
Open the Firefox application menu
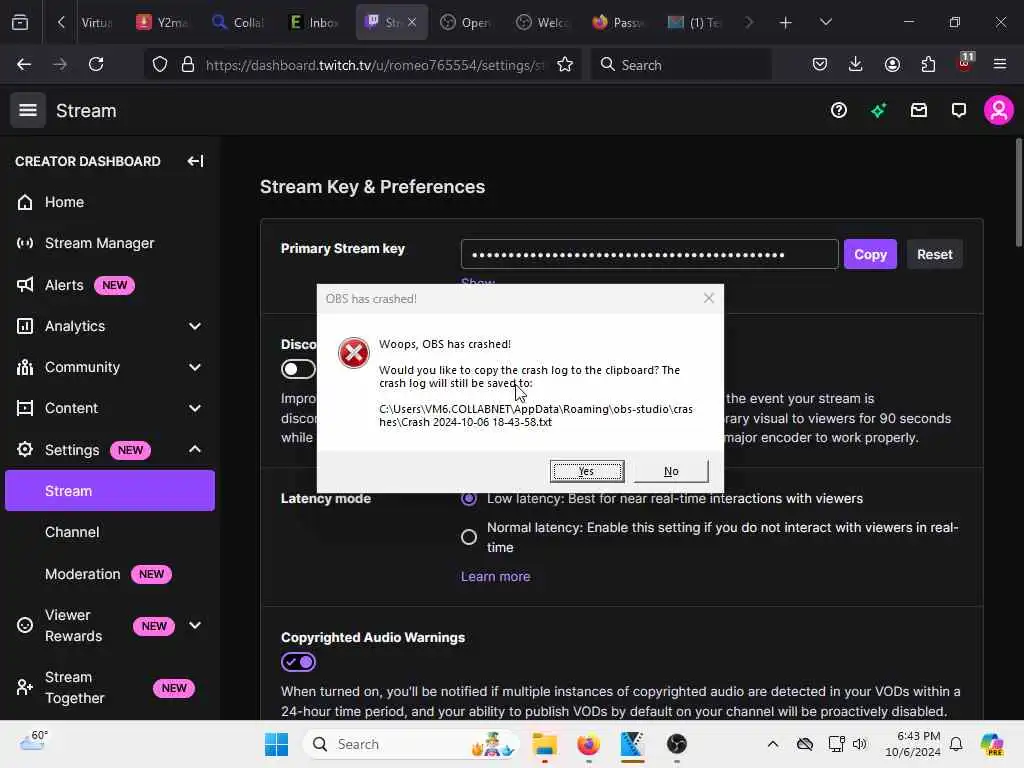coord(1000,64)
